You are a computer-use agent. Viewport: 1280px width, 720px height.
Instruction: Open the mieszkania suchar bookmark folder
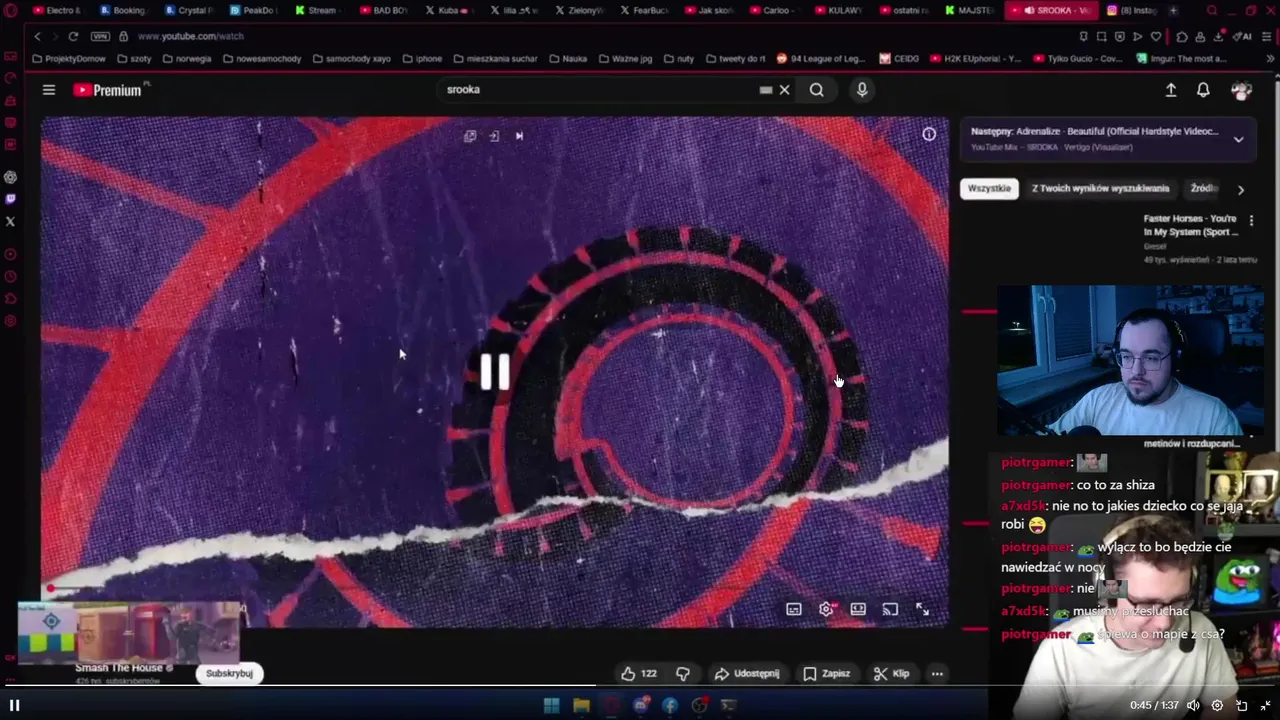click(x=496, y=59)
